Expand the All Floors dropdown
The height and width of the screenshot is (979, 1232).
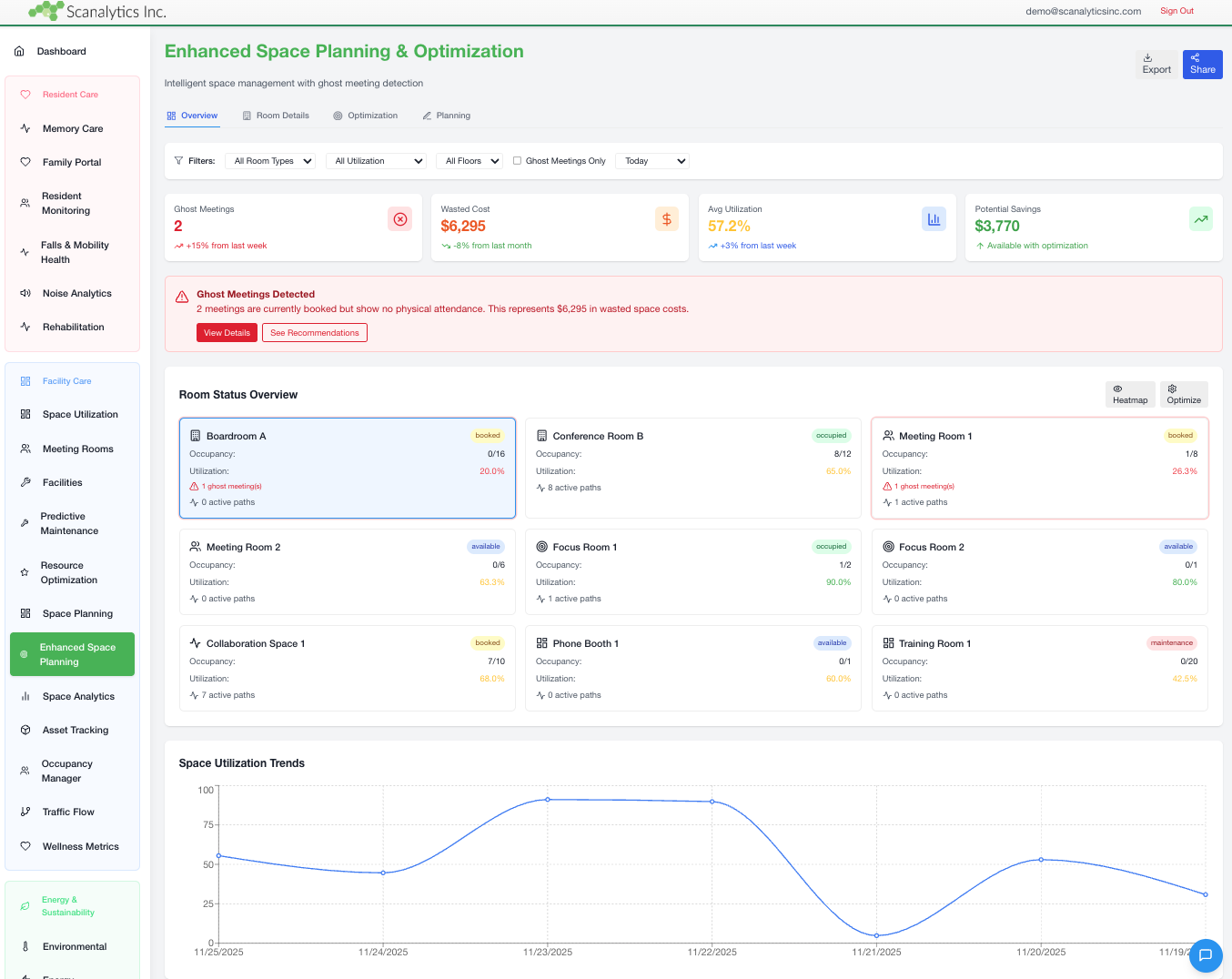click(470, 160)
